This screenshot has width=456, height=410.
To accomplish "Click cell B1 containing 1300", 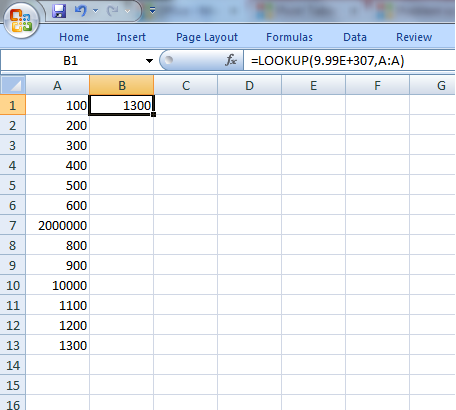I will [122, 105].
